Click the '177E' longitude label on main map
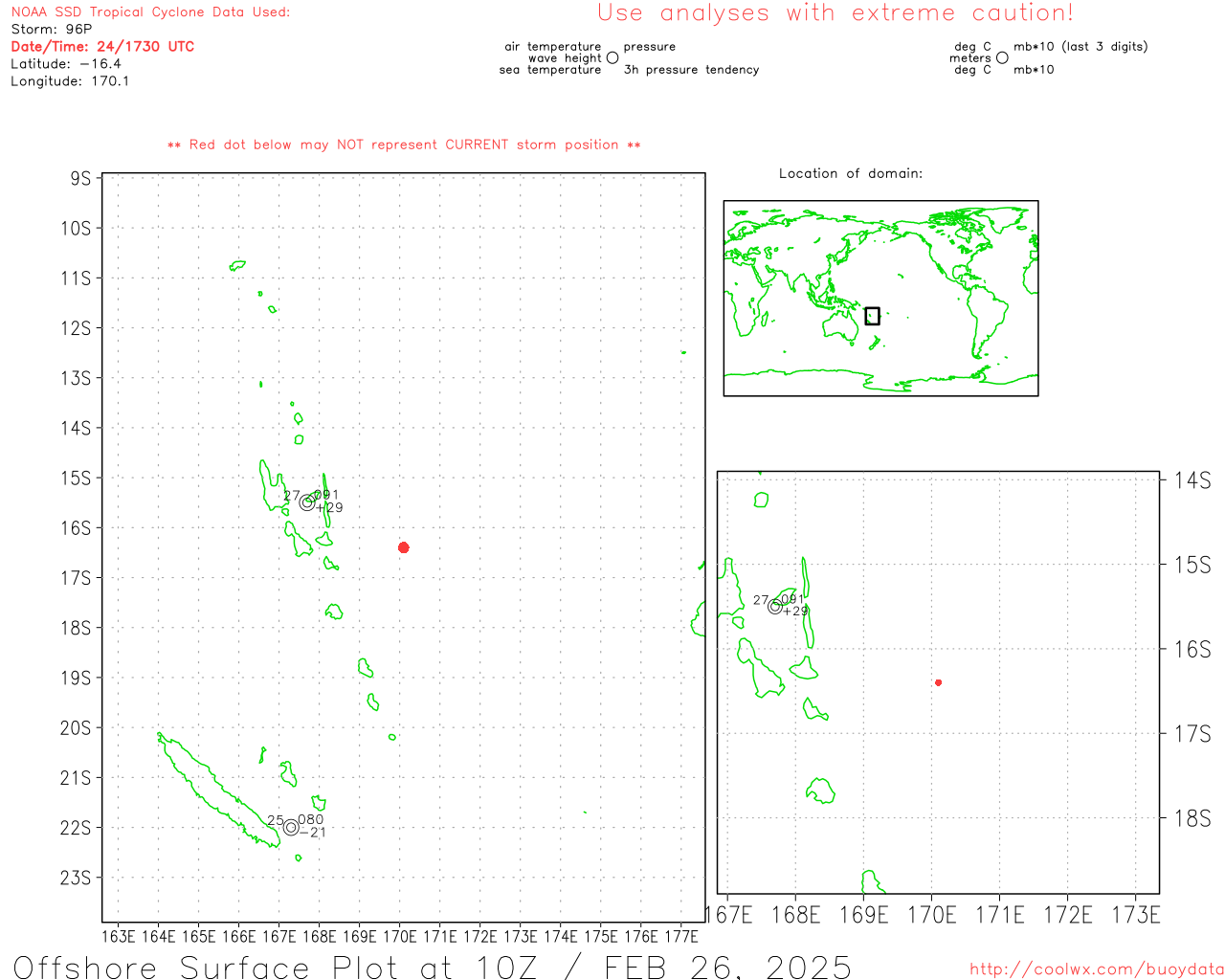Screen dimensions: 1225x980 point(681,936)
